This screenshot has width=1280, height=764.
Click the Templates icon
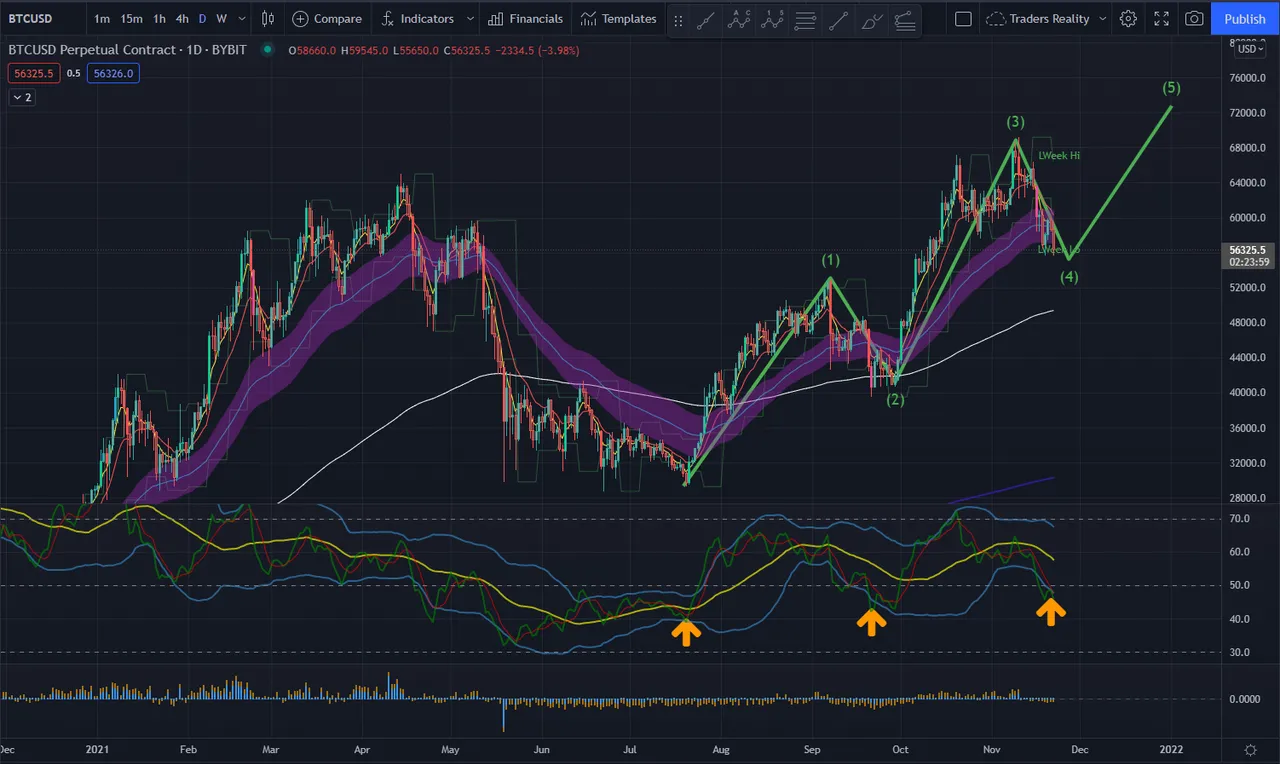pos(588,18)
